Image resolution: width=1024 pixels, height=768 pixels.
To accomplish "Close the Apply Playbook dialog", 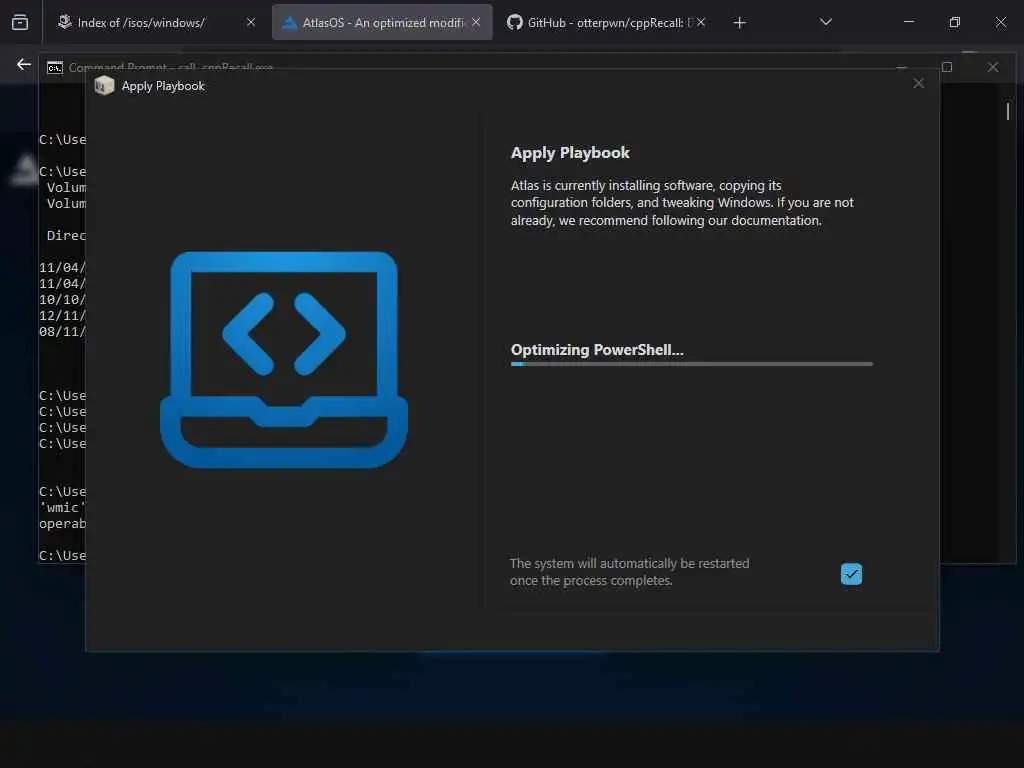I will [x=918, y=84].
